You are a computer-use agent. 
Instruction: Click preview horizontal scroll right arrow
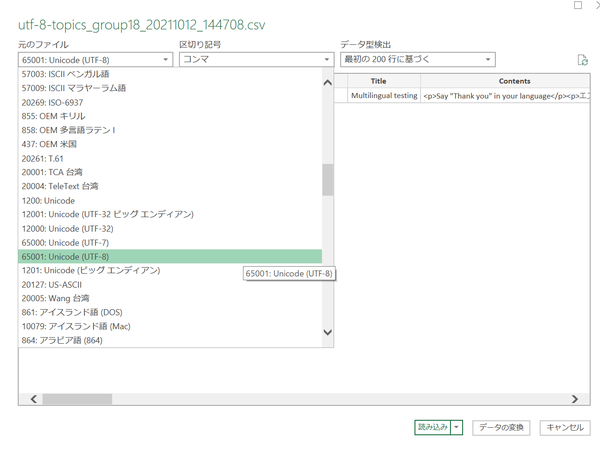[575, 399]
